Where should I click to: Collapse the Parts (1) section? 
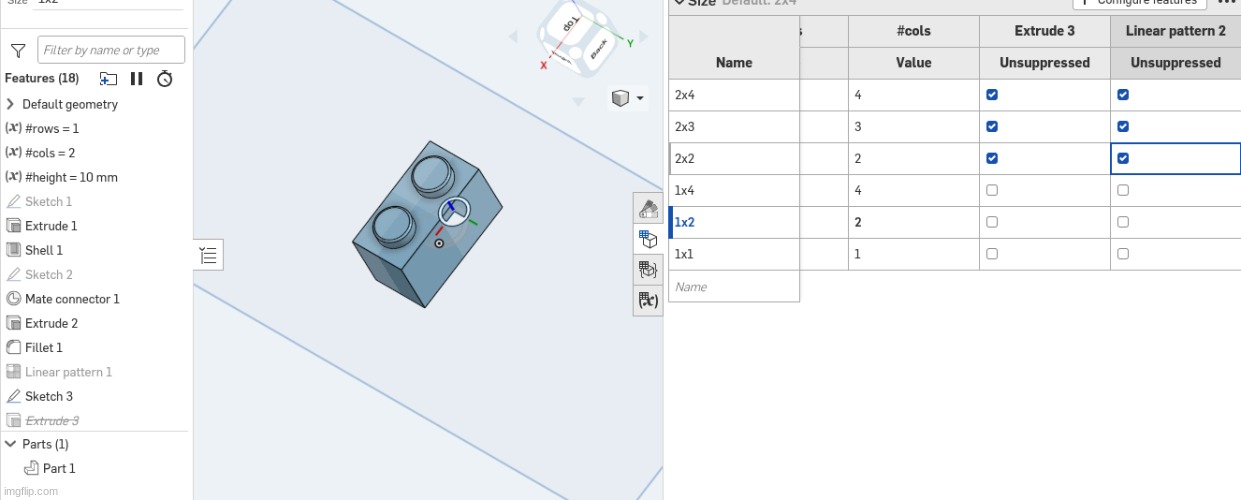coord(11,444)
